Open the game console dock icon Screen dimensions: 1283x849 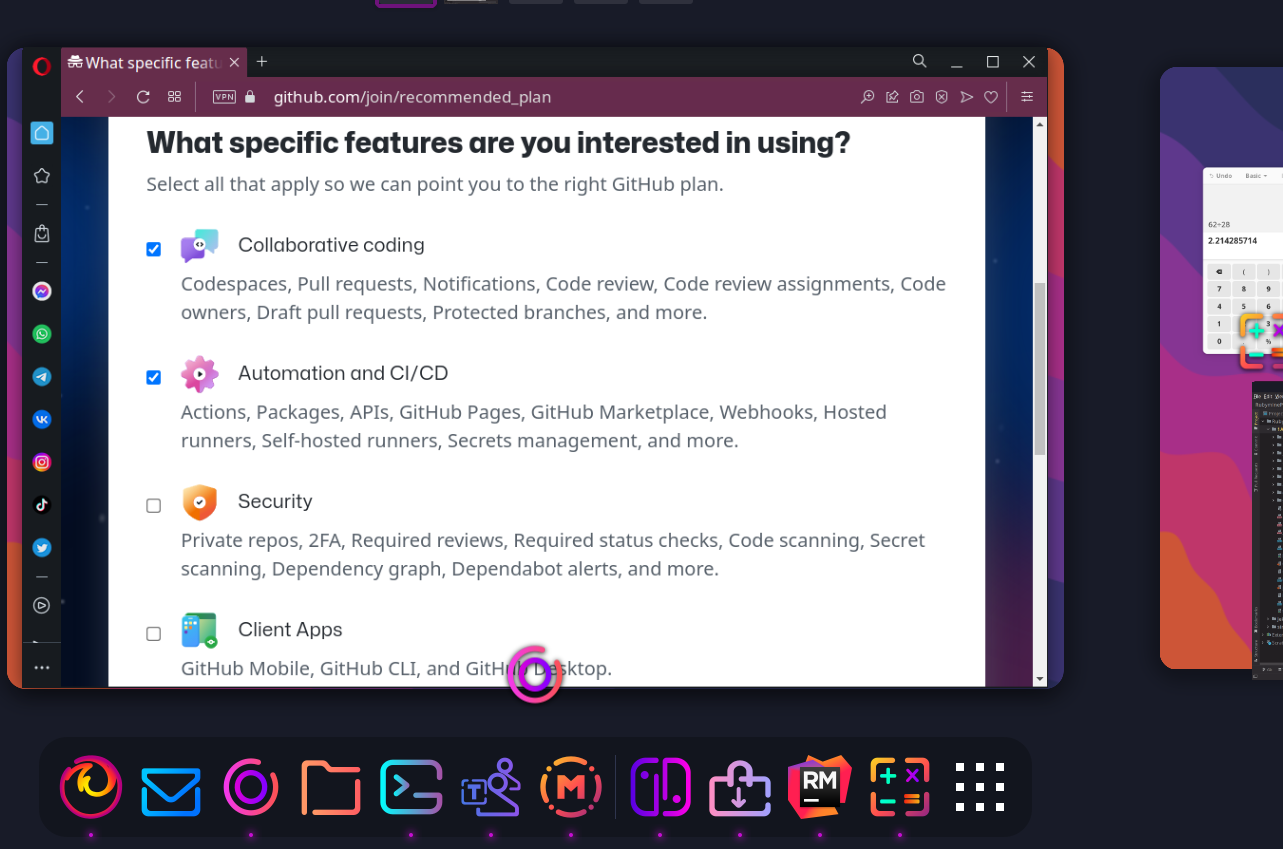click(x=661, y=787)
